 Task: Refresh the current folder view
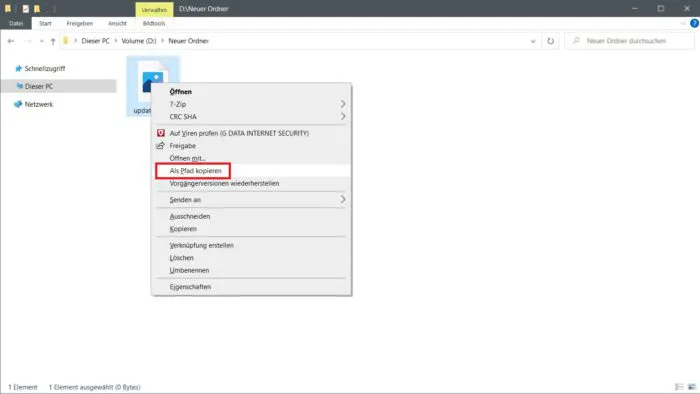pyautogui.click(x=550, y=41)
